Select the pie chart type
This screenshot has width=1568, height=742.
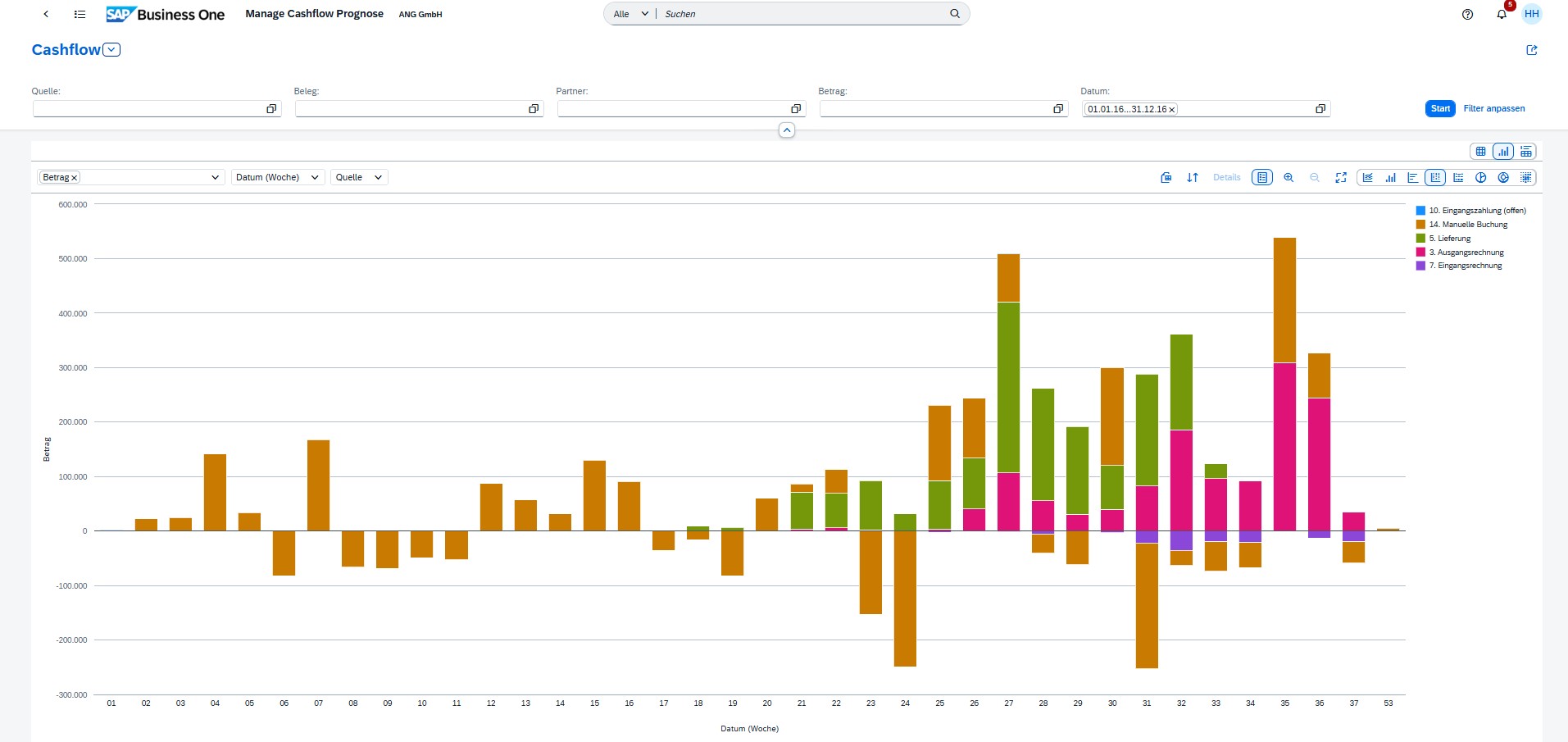pos(1480,177)
